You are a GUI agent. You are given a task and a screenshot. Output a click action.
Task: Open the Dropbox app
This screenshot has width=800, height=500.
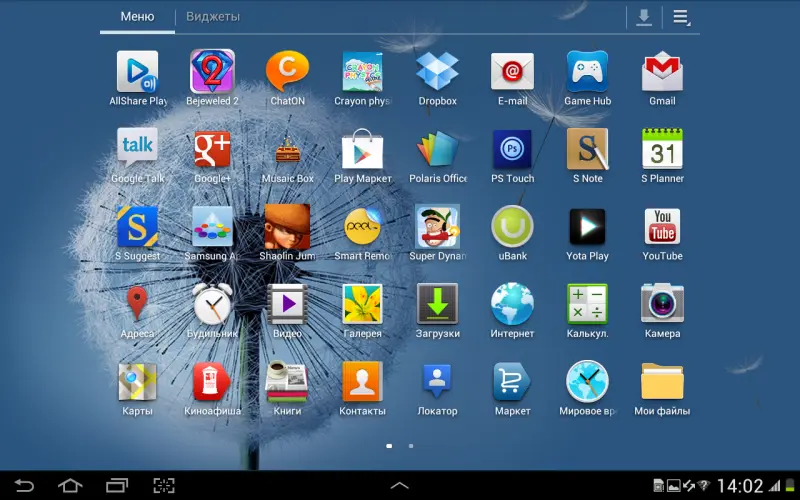[437, 74]
